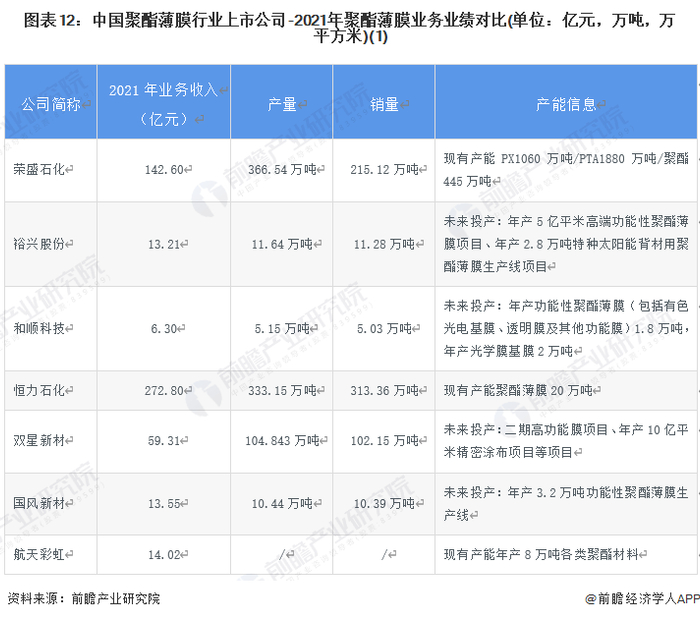Select company name 荣盛石化
This screenshot has width=700, height=619.
[x=39, y=170]
